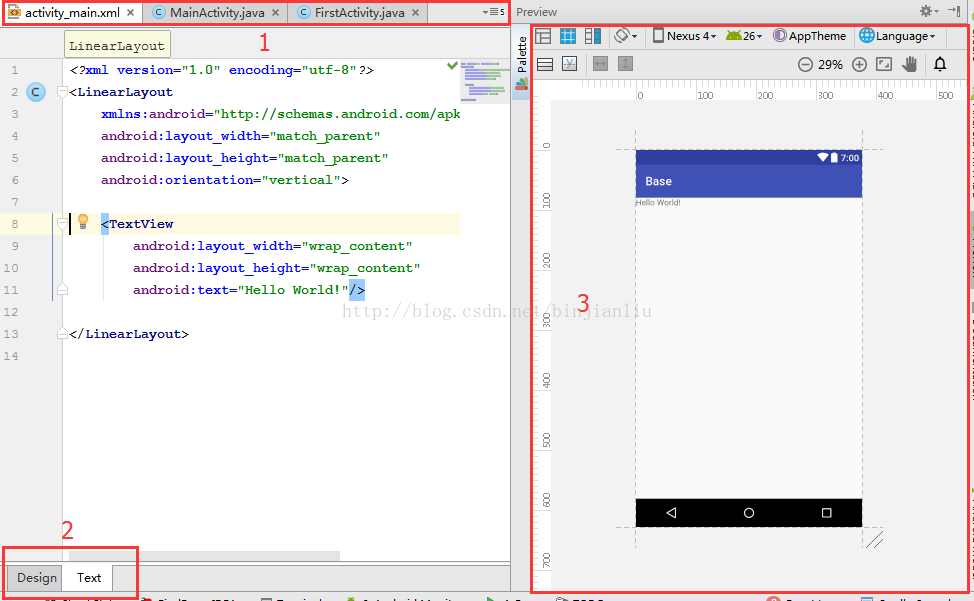Click the Back navigation triangle in preview

coord(671,513)
